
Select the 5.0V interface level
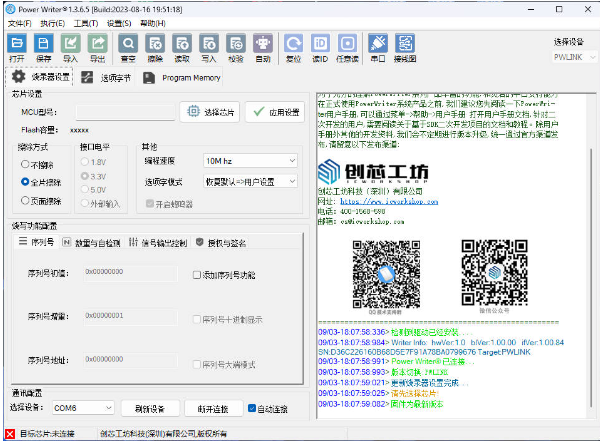coord(85,189)
